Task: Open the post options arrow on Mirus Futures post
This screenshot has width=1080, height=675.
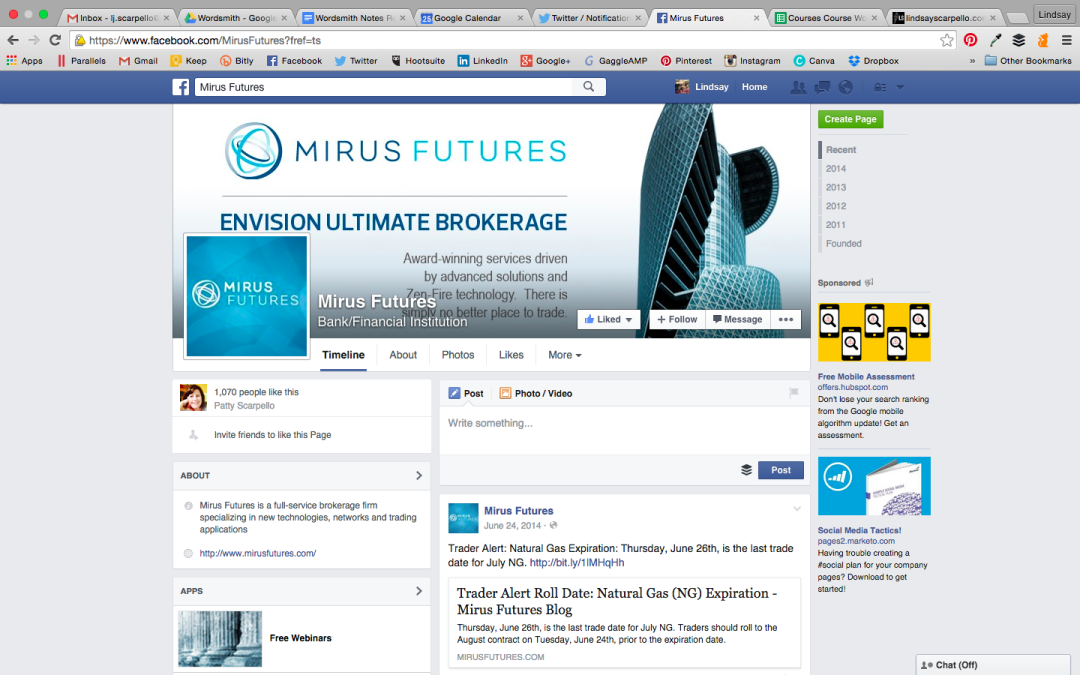Action: 797,509
